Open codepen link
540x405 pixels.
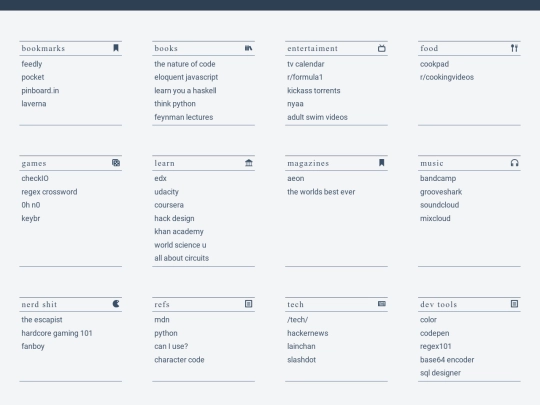pyautogui.click(x=435, y=333)
